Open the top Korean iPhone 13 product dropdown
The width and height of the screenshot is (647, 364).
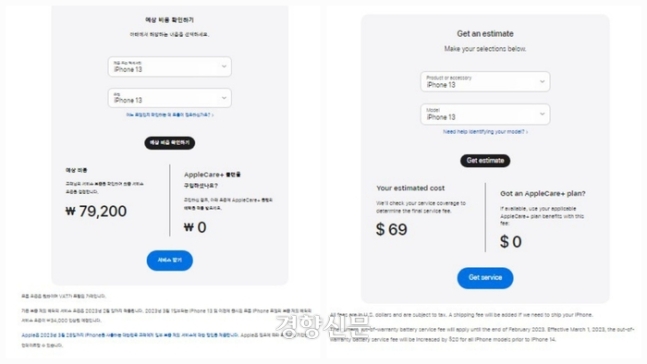170,66
